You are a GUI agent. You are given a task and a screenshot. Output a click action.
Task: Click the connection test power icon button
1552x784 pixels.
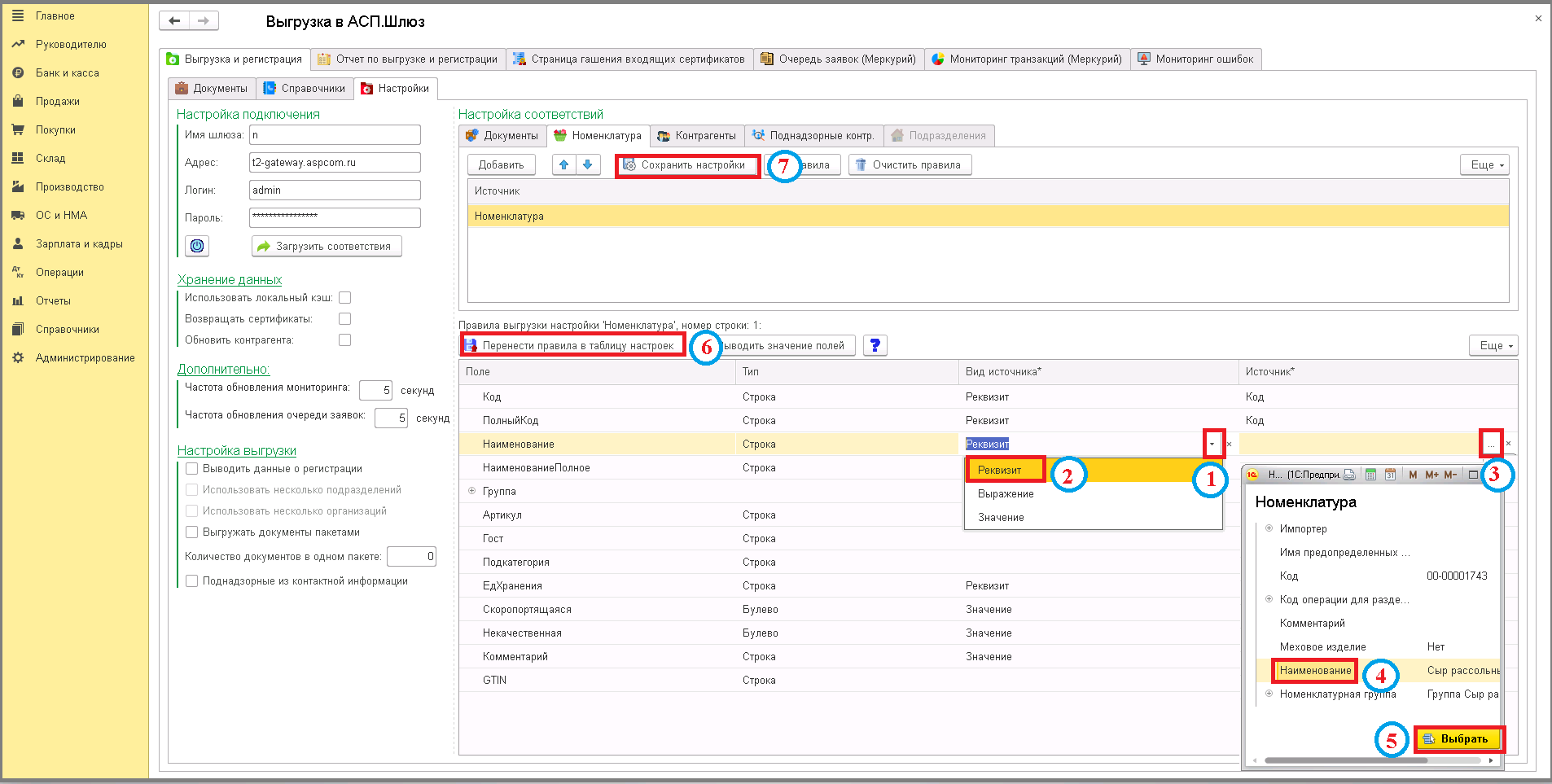[197, 246]
